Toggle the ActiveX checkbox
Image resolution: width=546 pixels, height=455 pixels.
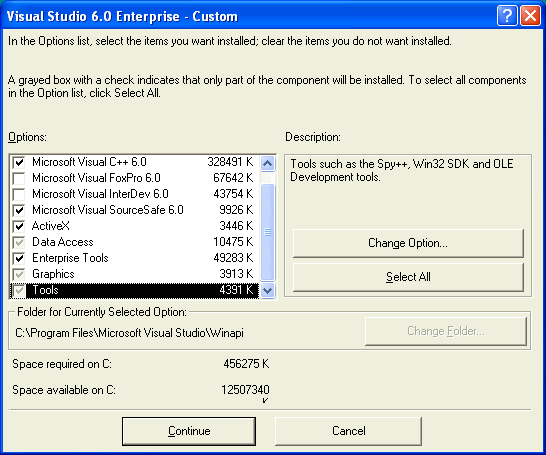(19, 226)
